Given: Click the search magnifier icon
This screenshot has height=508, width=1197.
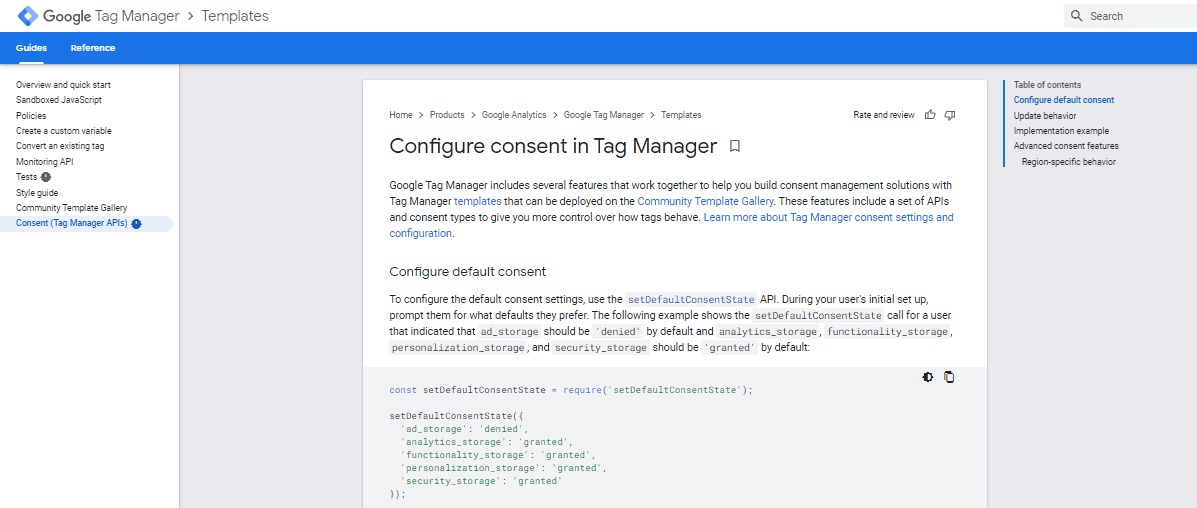Looking at the screenshot, I should coord(1077,16).
